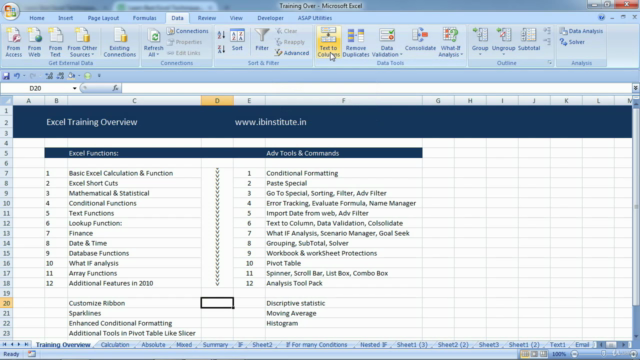Click into the formula bar
The image size is (640, 360).
(x=376, y=88)
